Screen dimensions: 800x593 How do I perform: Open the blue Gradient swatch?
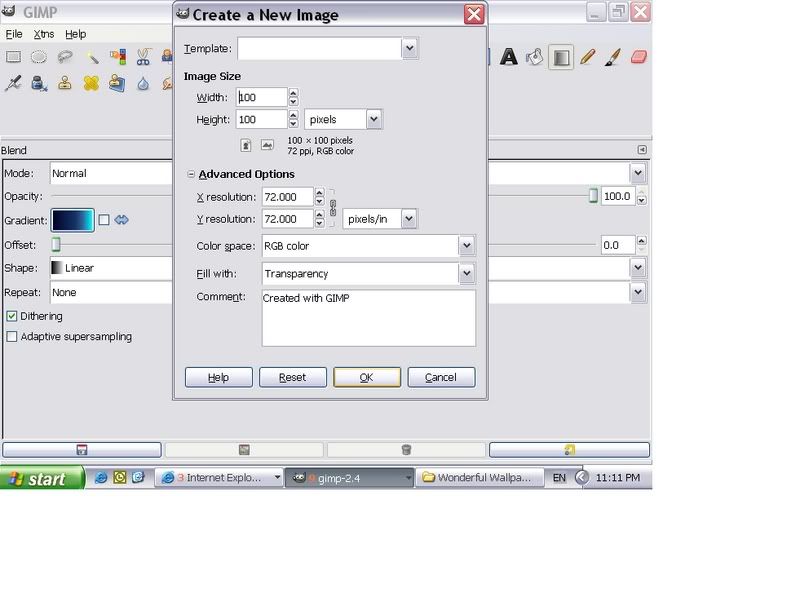coord(72,220)
